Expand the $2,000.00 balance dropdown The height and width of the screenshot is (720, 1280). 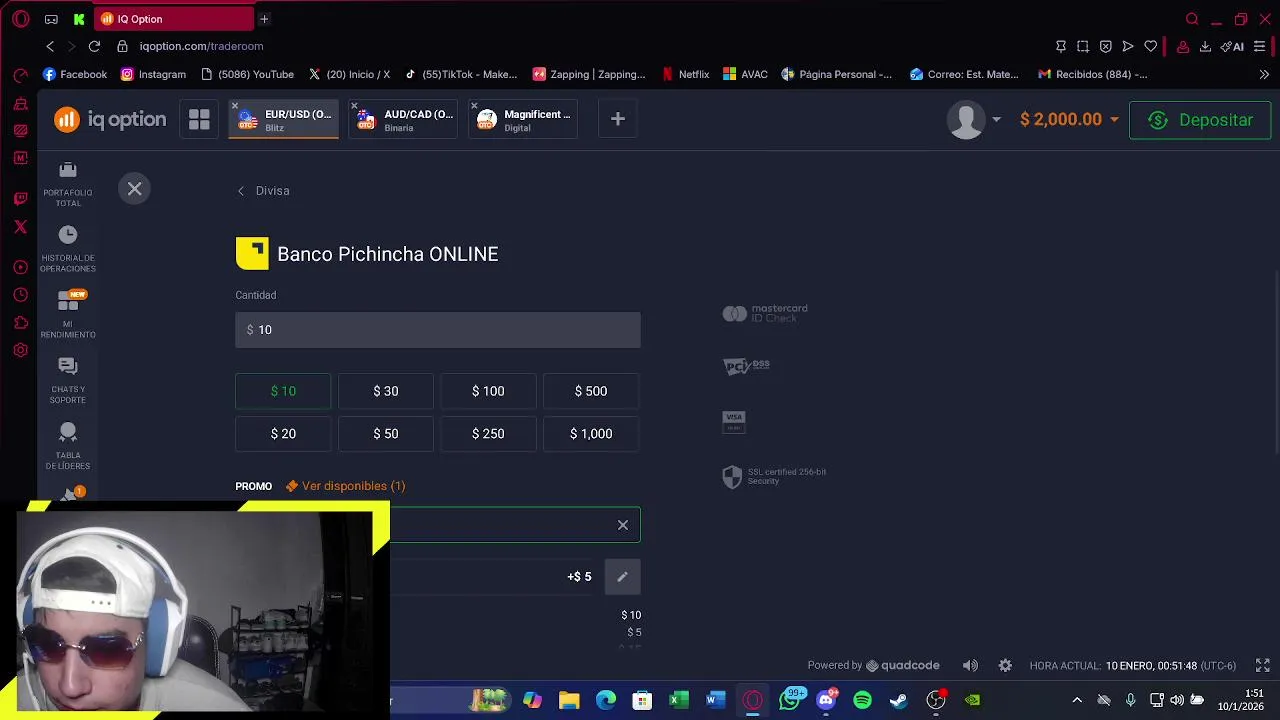click(x=1069, y=120)
